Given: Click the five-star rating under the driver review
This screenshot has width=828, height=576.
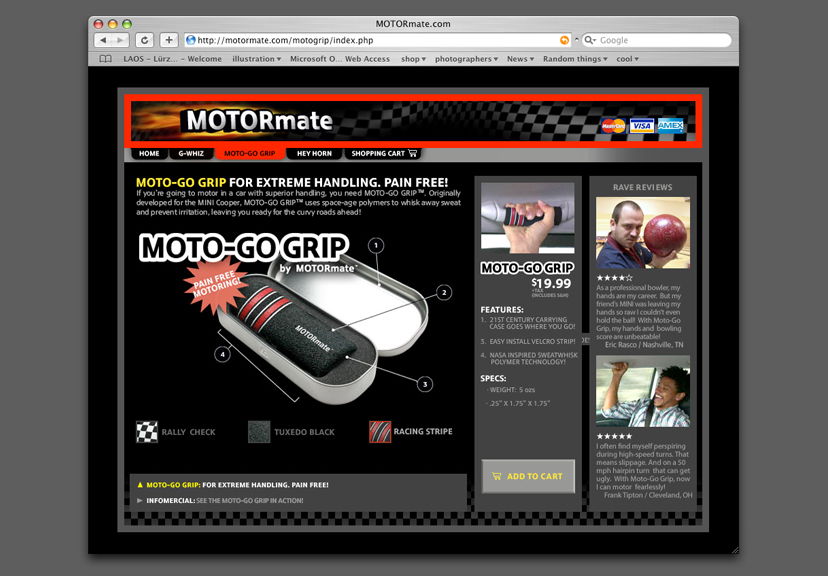Looking at the screenshot, I should (x=614, y=436).
